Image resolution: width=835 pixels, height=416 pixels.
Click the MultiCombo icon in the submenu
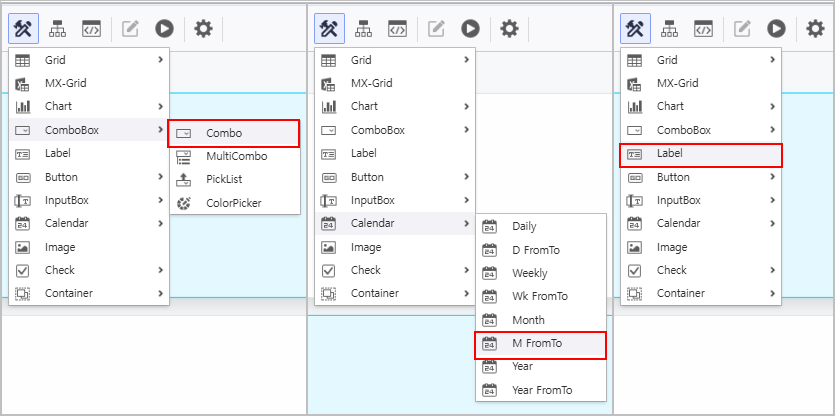click(x=184, y=157)
